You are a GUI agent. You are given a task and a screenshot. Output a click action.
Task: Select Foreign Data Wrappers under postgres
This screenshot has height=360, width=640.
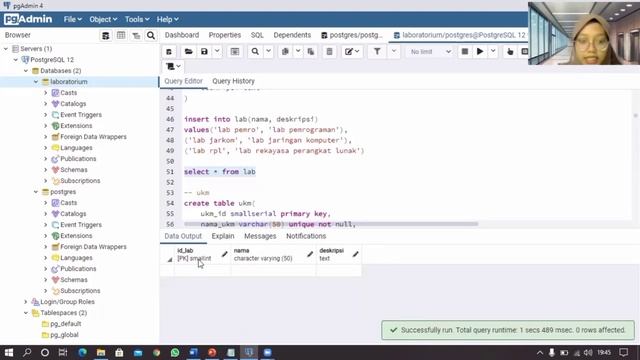tap(93, 247)
